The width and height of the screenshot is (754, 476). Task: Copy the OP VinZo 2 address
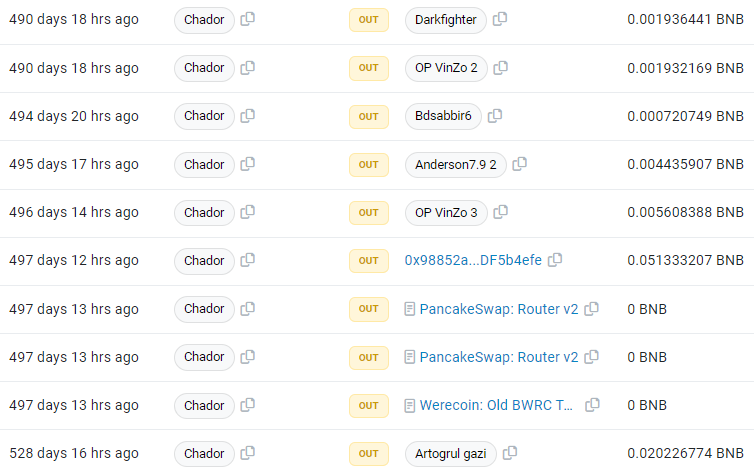click(501, 68)
